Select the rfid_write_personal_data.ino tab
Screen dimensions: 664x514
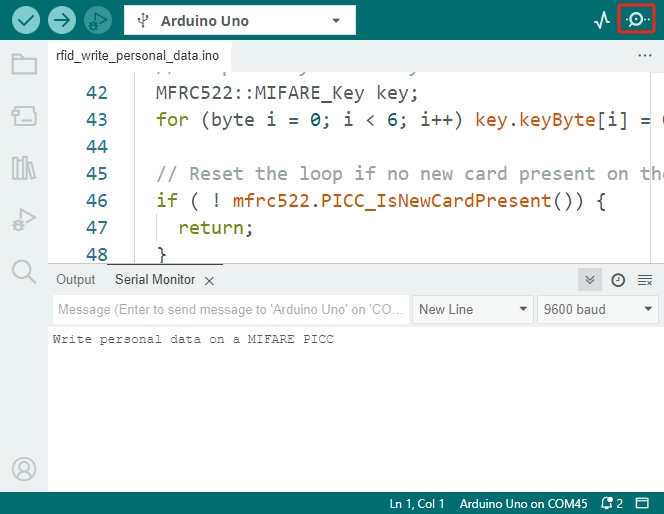tap(138, 55)
